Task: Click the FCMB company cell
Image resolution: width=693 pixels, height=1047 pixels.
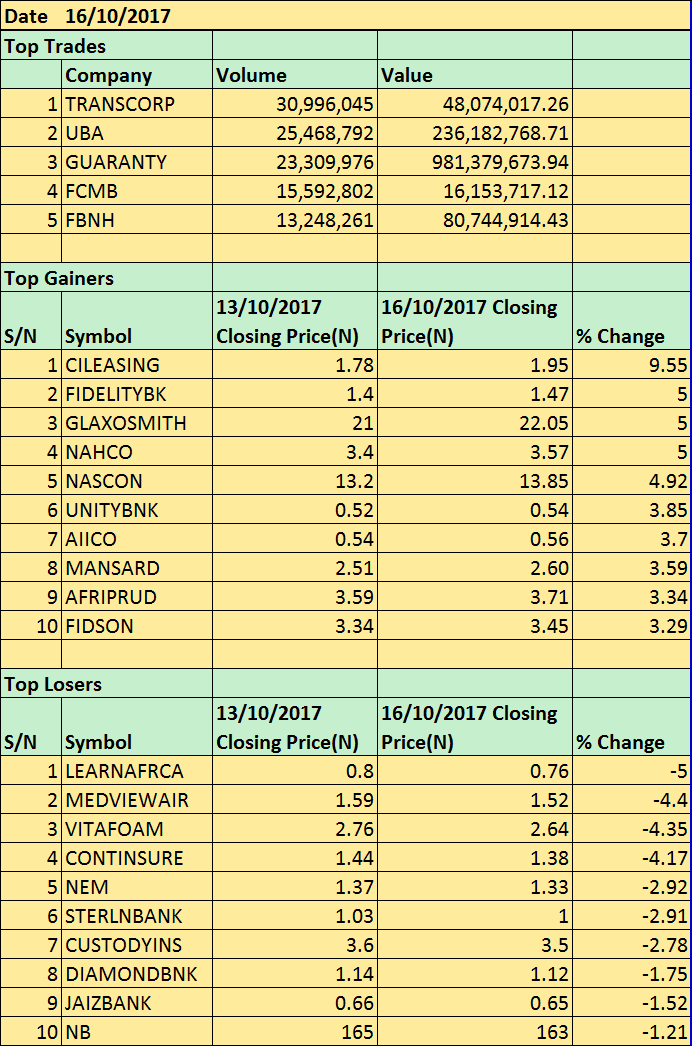Action: (x=137, y=191)
